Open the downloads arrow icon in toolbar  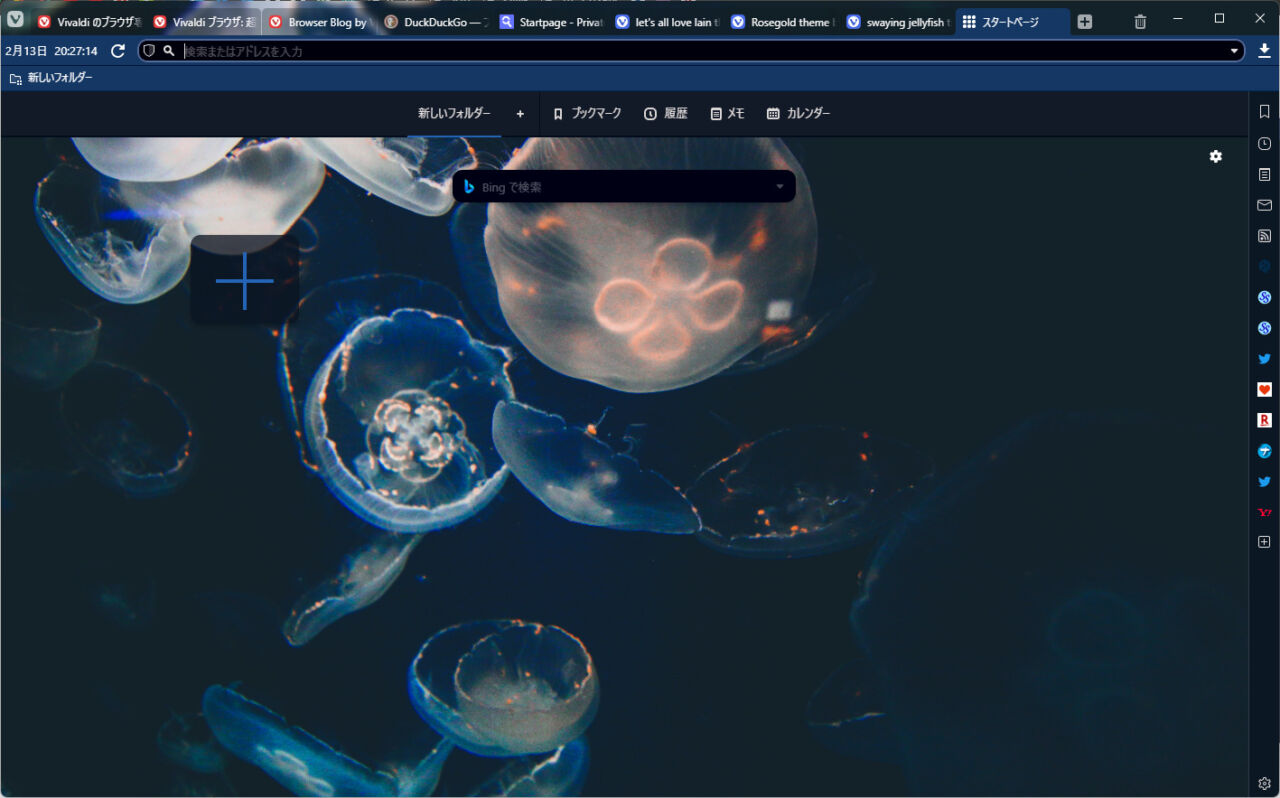1264,51
